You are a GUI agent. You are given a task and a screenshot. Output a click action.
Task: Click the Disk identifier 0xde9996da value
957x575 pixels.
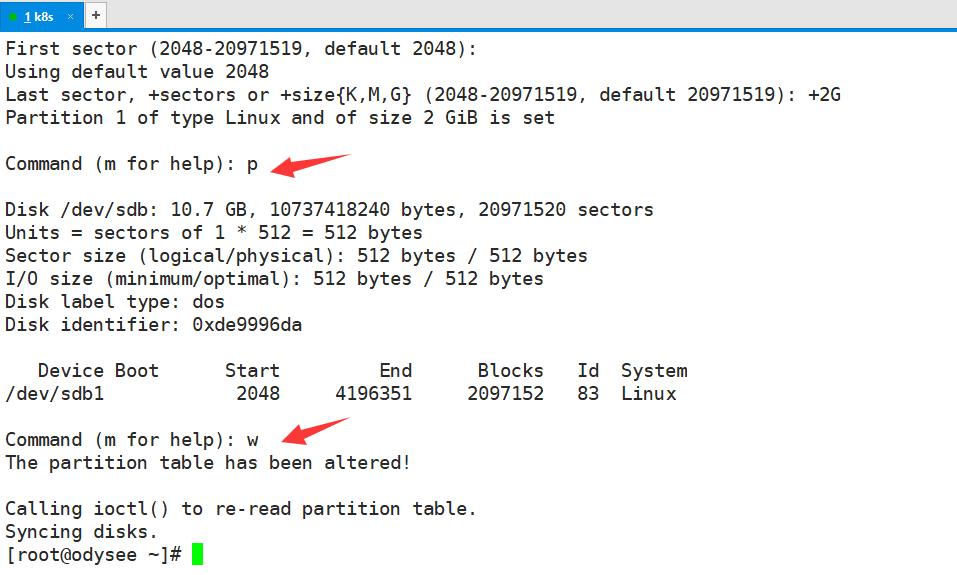point(247,325)
